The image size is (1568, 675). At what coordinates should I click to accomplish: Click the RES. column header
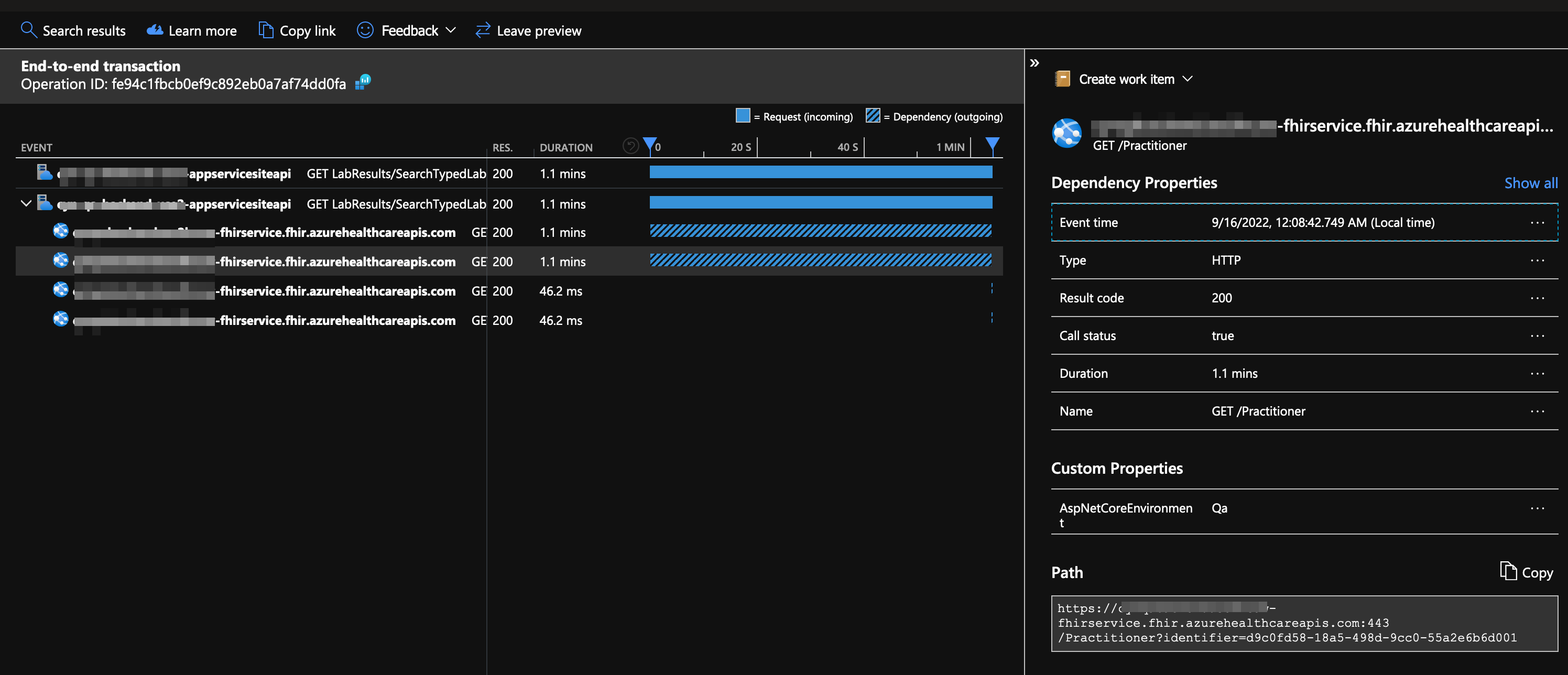coord(503,148)
